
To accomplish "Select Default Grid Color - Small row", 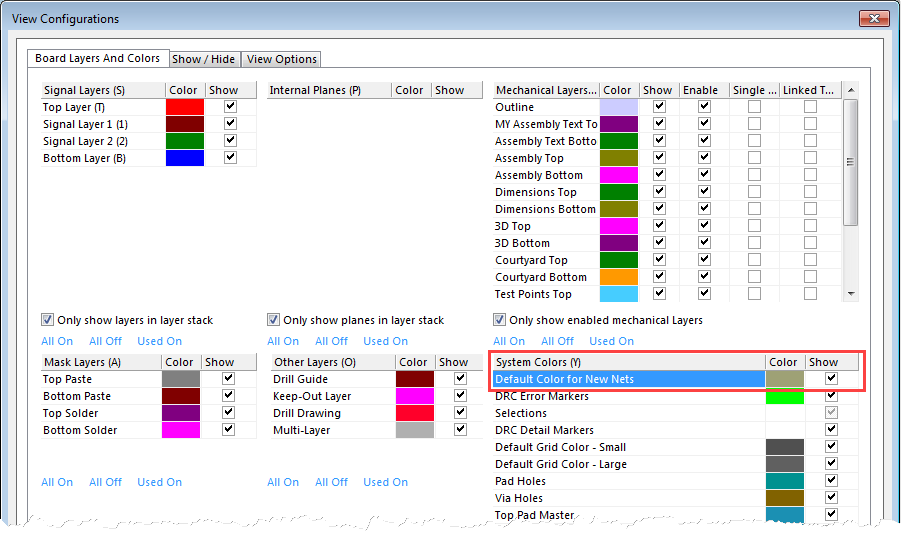I will [629, 447].
